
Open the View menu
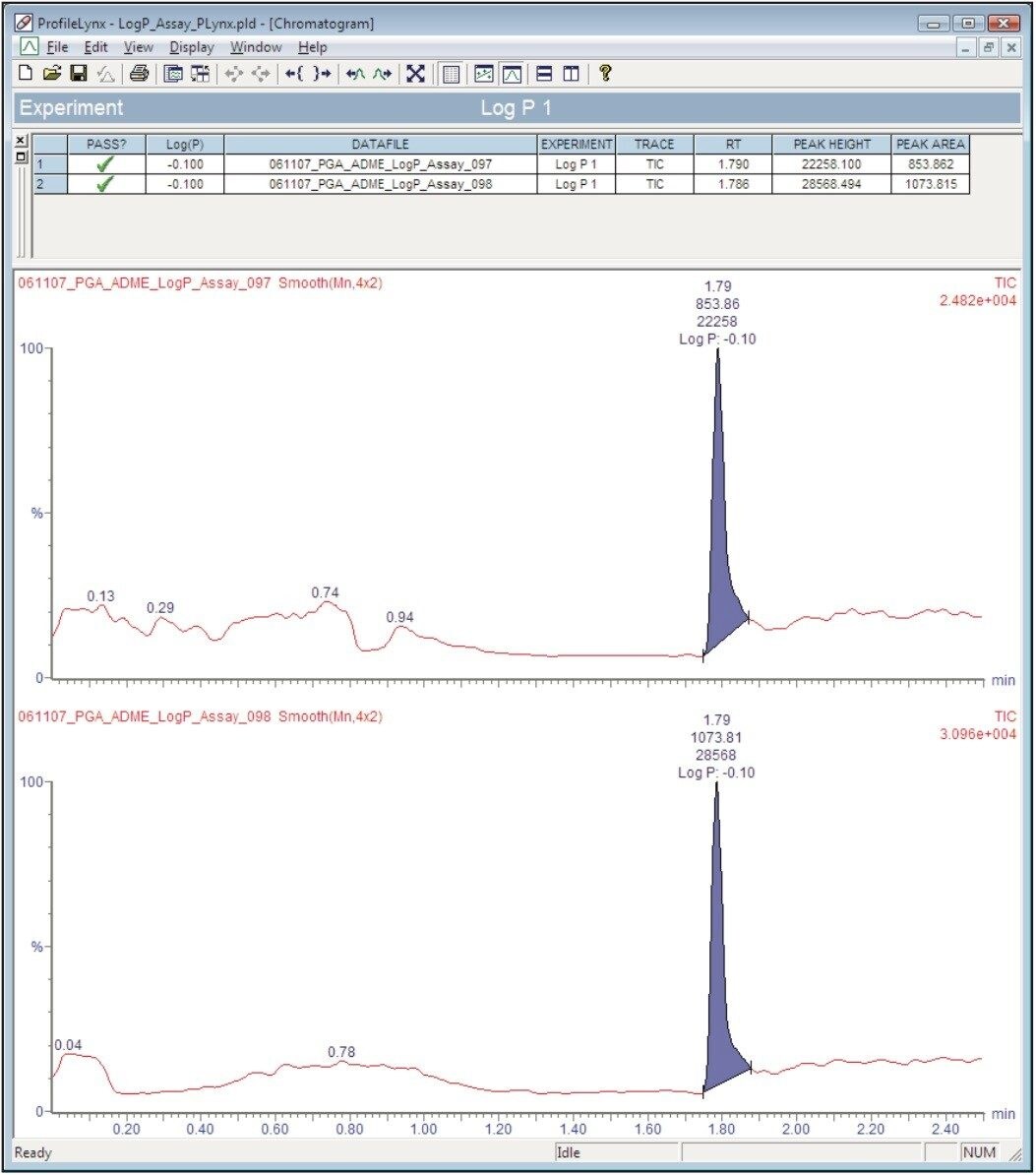138,47
